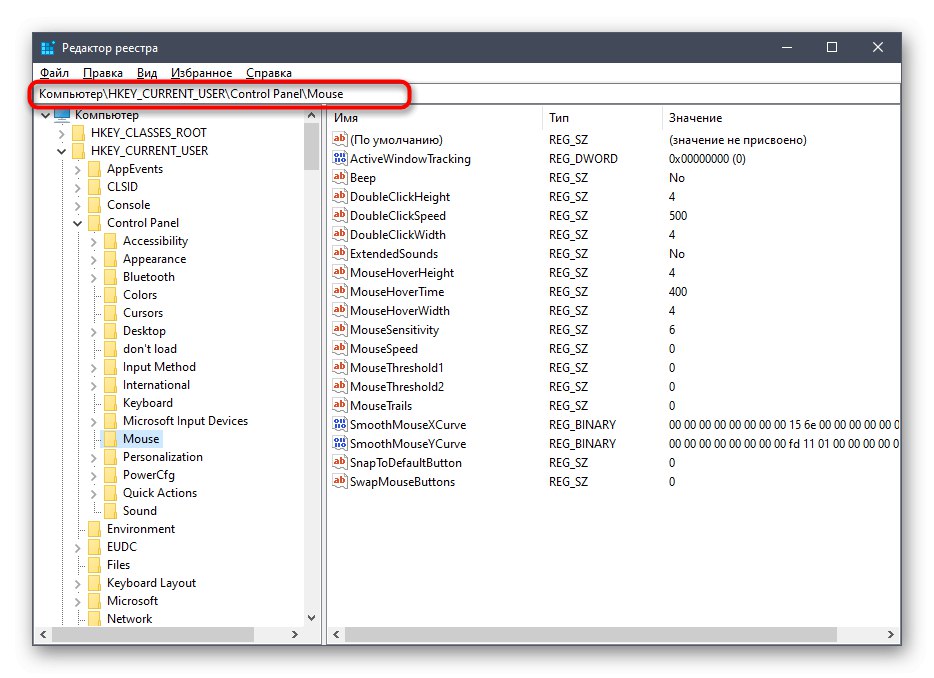Click the tree pane scroll-right arrow
Image resolution: width=934 pixels, height=678 pixels.
[295, 635]
